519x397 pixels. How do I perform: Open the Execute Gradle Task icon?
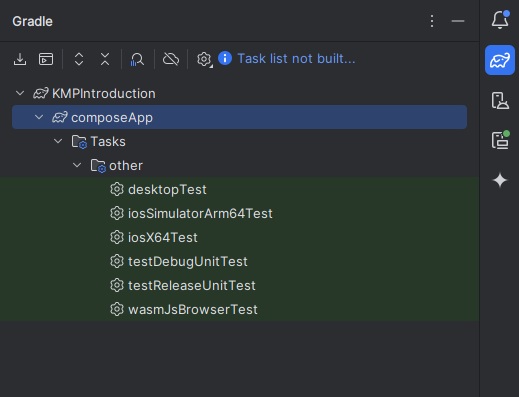(46, 59)
